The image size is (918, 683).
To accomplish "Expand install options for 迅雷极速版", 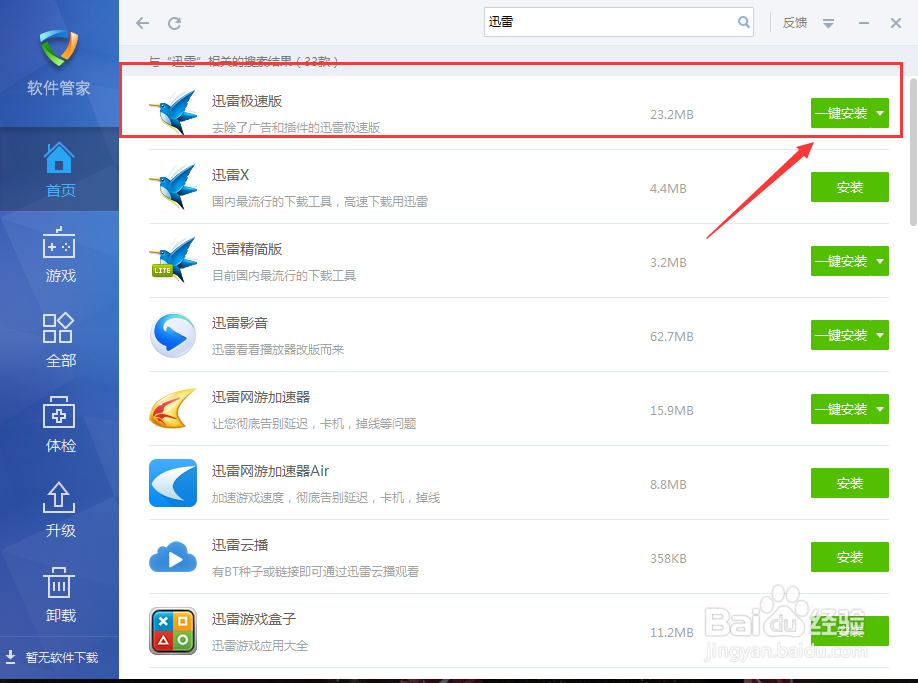I will click(x=880, y=113).
